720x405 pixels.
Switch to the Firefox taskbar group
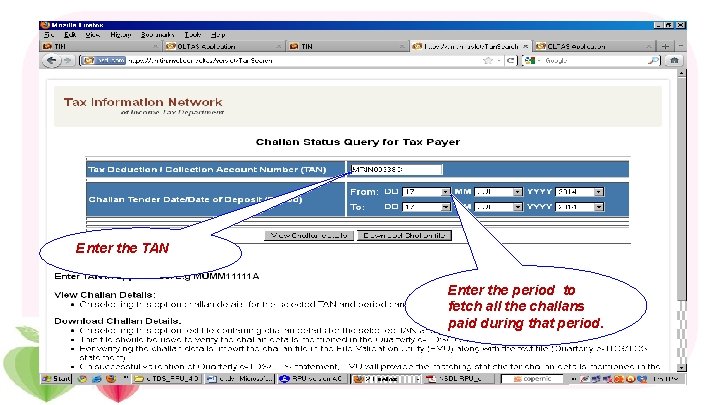(x=386, y=379)
